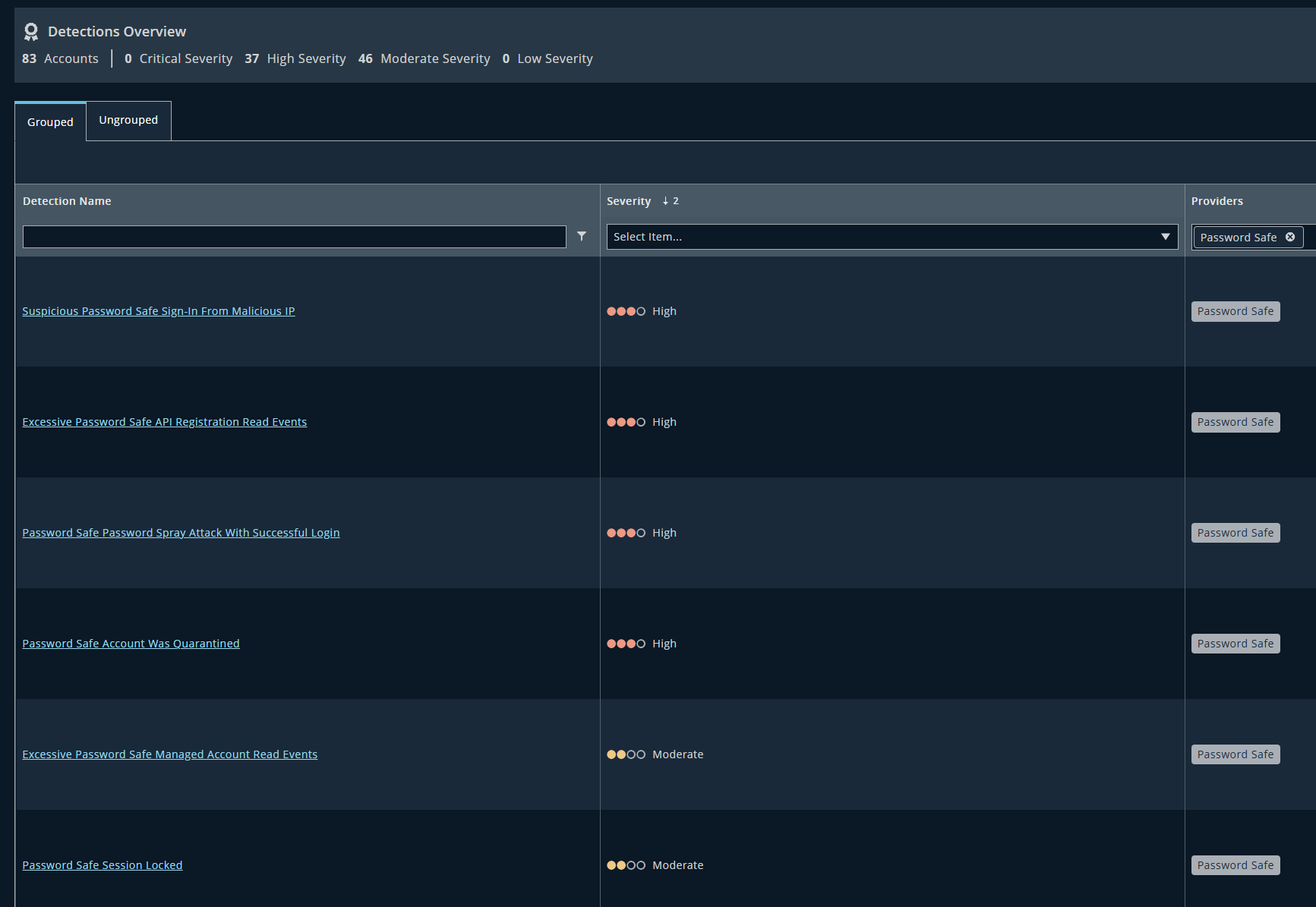Open Excessive Password Safe API Registration Read Events
Screen dimensions: 1316x907
(164, 422)
